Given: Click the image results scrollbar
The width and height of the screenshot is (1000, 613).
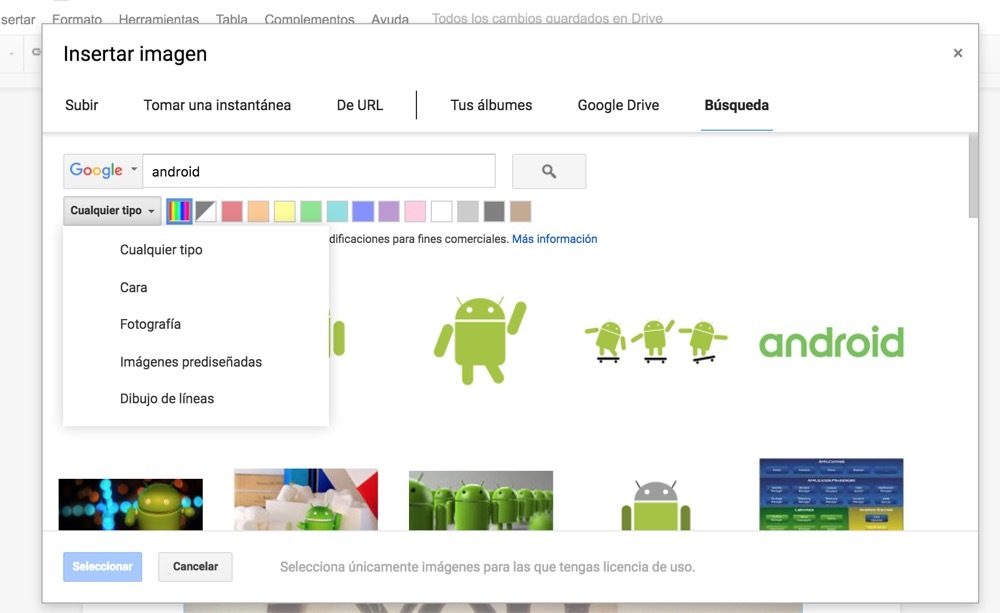Looking at the screenshot, I should (x=973, y=175).
